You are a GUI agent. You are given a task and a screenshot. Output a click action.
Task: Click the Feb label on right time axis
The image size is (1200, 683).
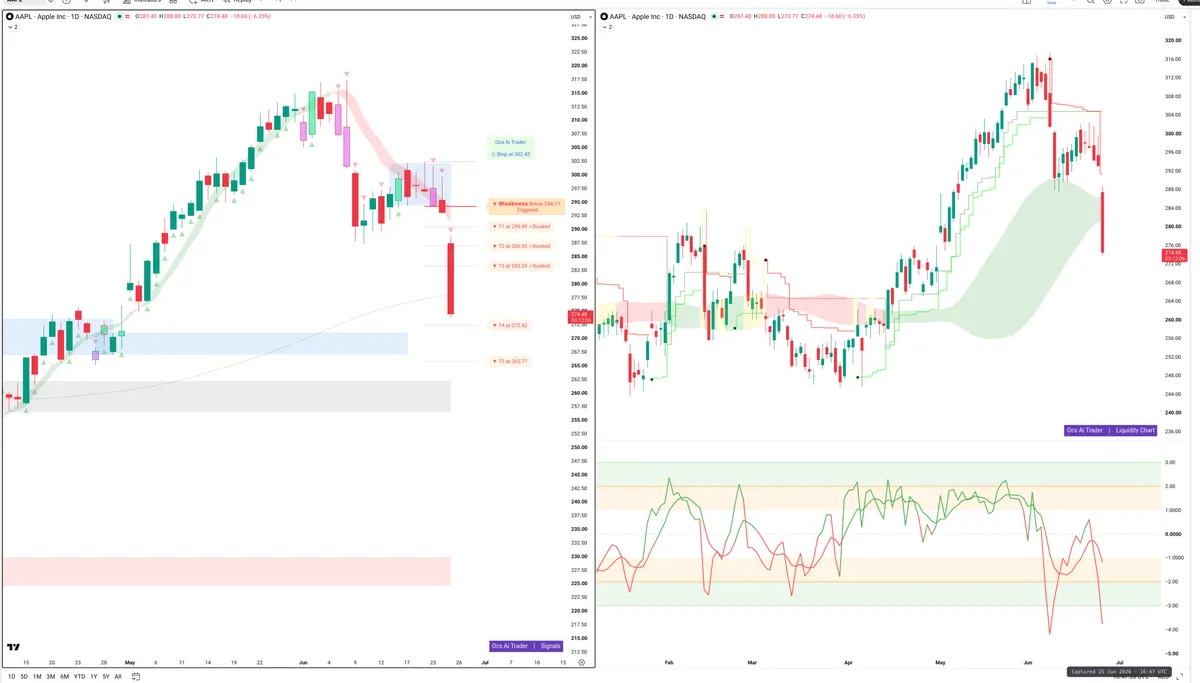point(669,662)
